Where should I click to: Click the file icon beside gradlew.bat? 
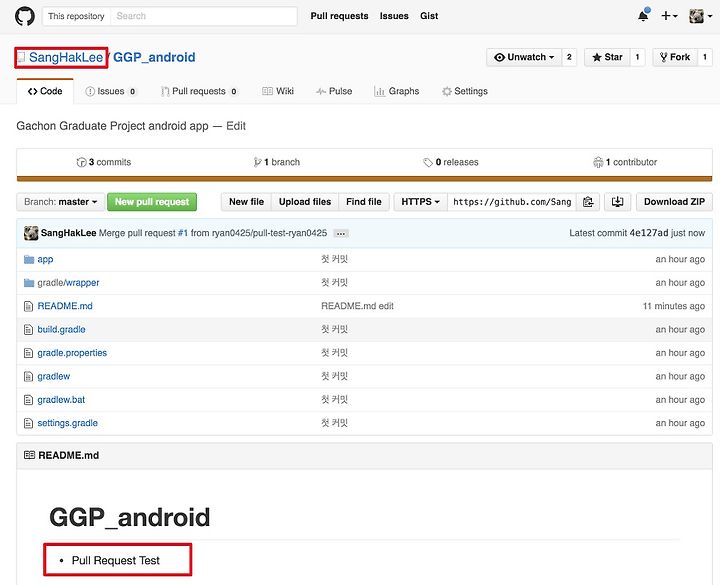point(28,400)
